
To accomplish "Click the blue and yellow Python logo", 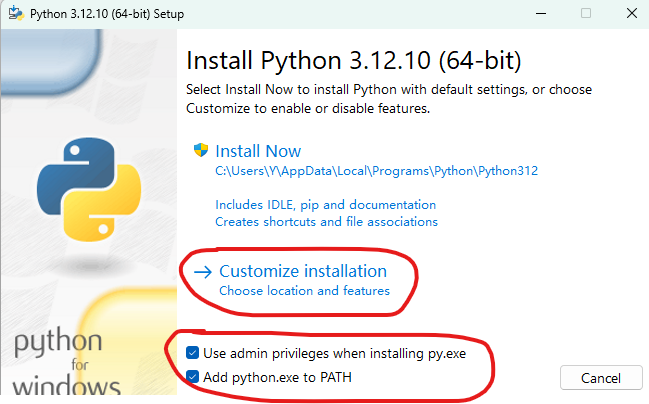I will pyautogui.click(x=87, y=188).
